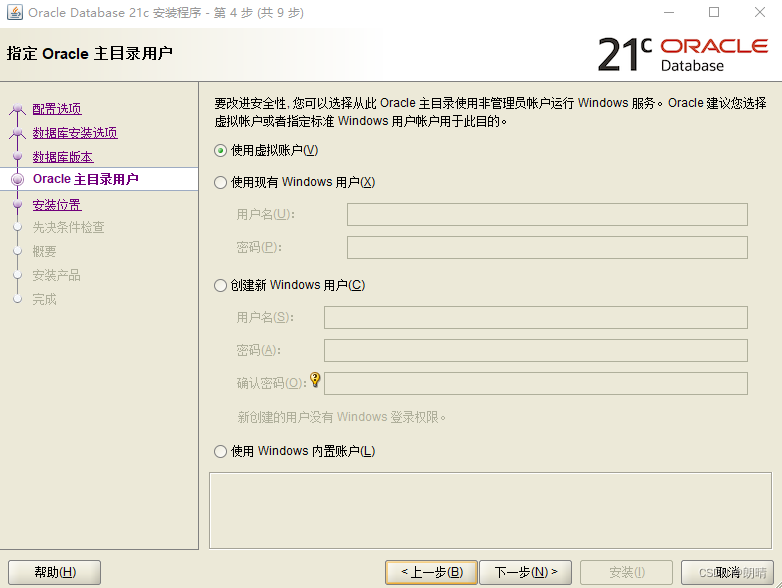Click the lightbulb hint icon beside 确认密码
This screenshot has width=782, height=588.
315,380
